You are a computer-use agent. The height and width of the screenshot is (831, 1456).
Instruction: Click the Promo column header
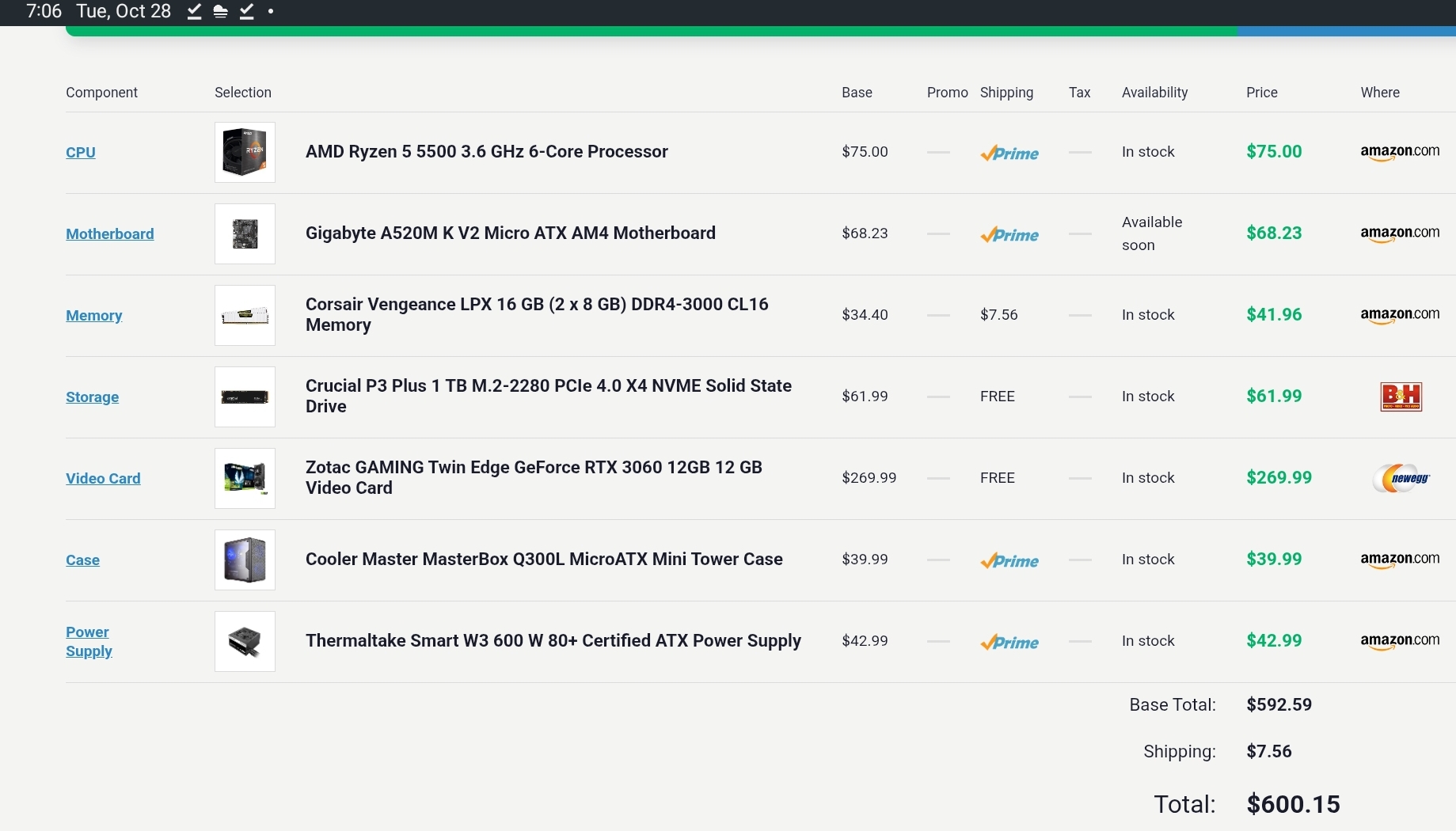[x=948, y=93]
